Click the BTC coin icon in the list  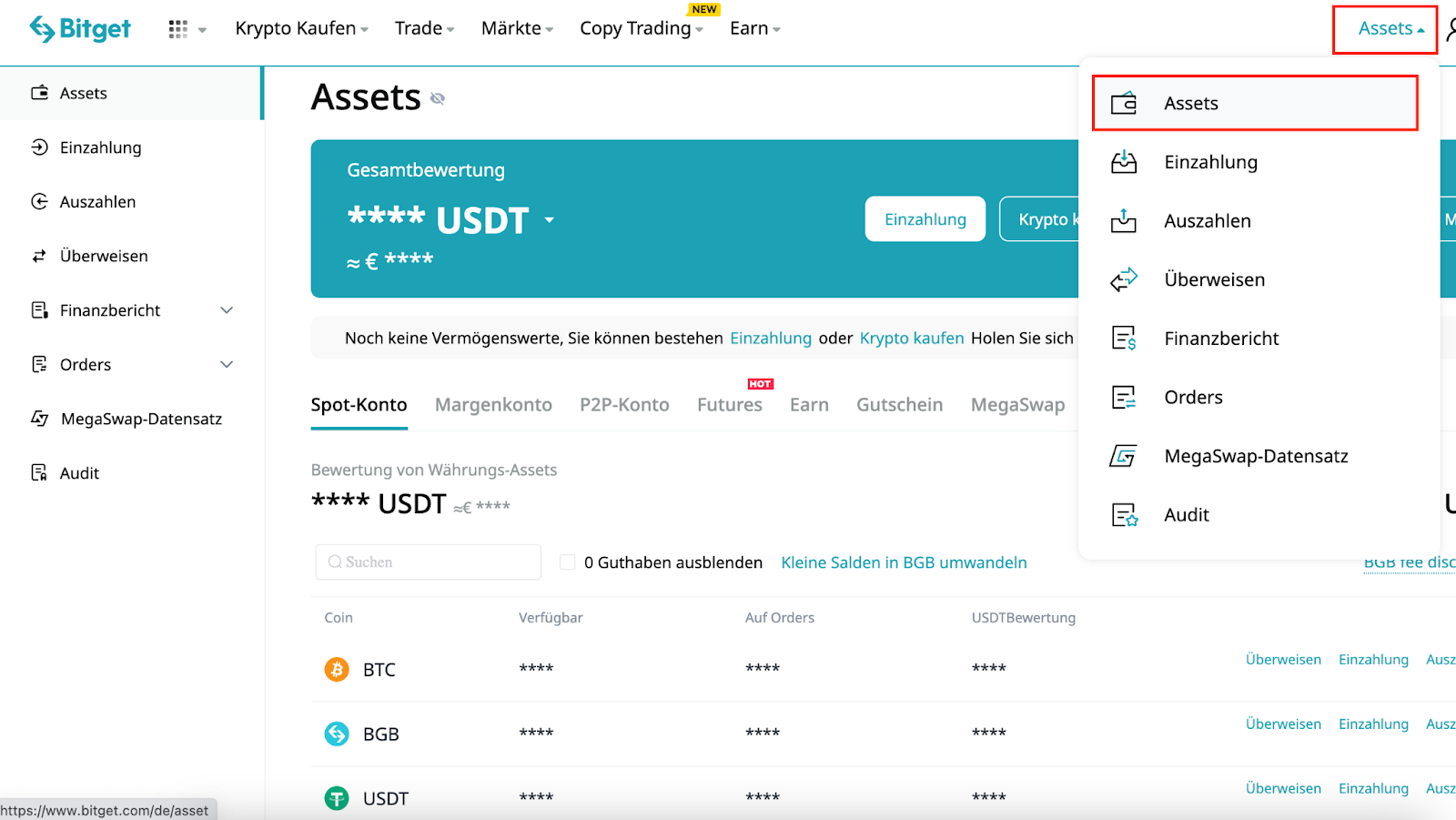pyautogui.click(x=336, y=669)
